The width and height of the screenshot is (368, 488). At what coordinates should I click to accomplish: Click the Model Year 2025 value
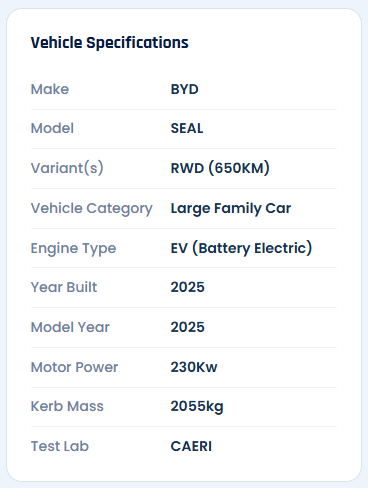coord(188,327)
